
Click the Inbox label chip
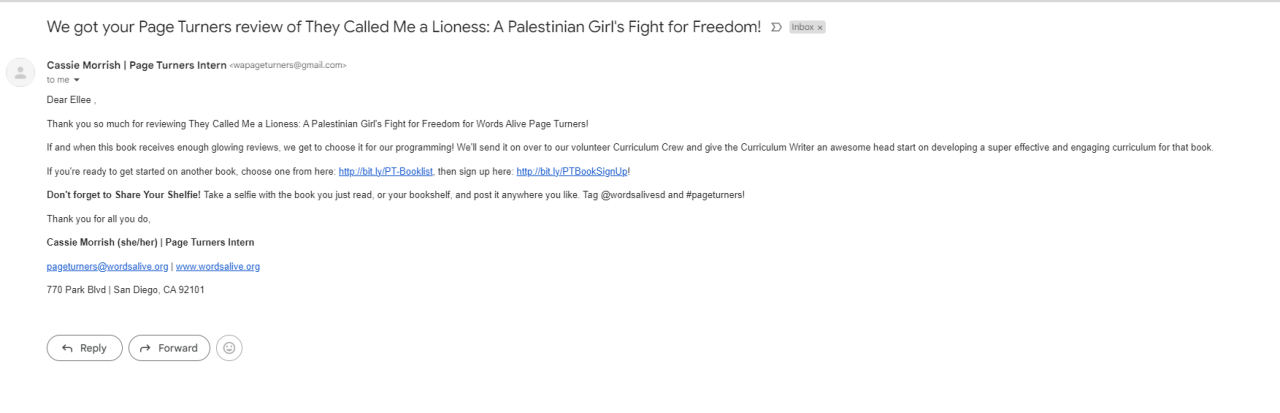[x=802, y=27]
